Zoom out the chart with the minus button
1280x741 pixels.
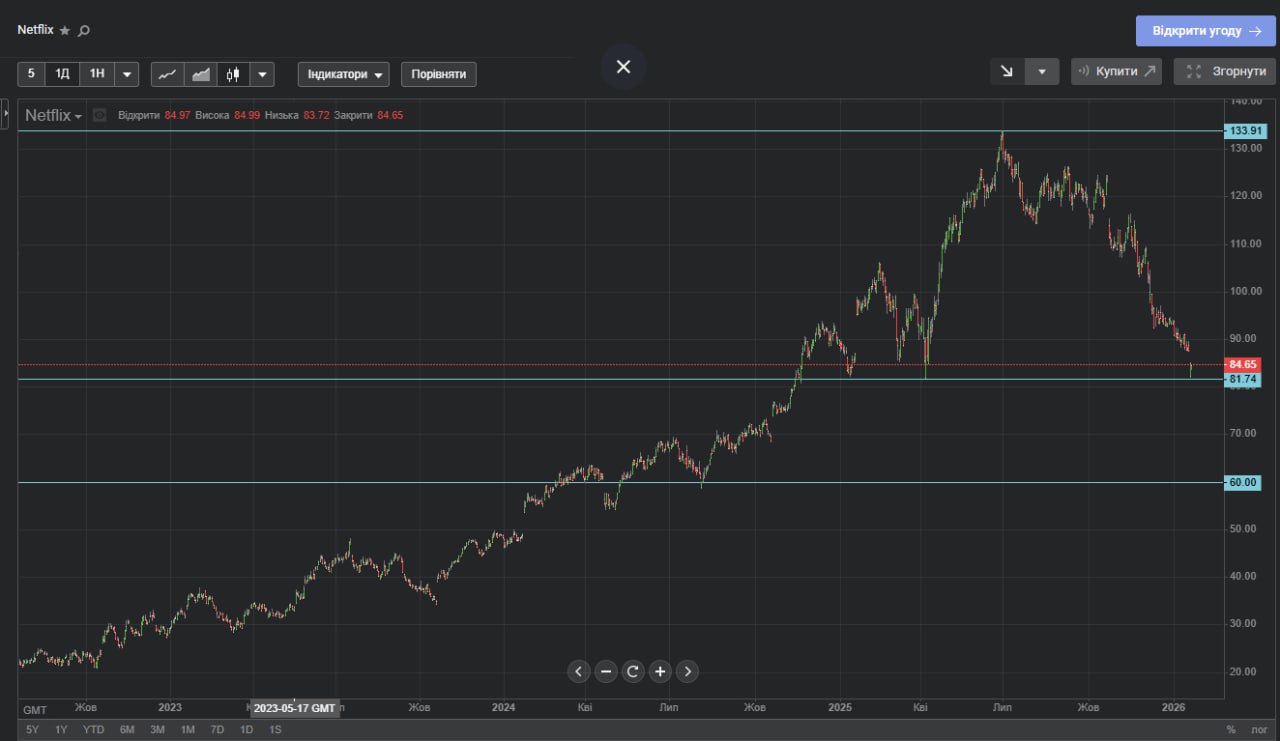point(606,672)
